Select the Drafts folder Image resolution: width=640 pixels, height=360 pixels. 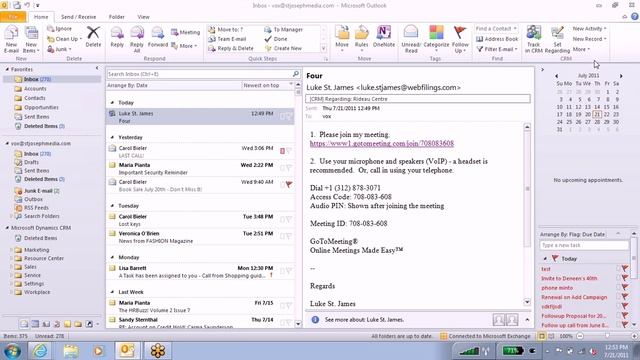click(31, 162)
